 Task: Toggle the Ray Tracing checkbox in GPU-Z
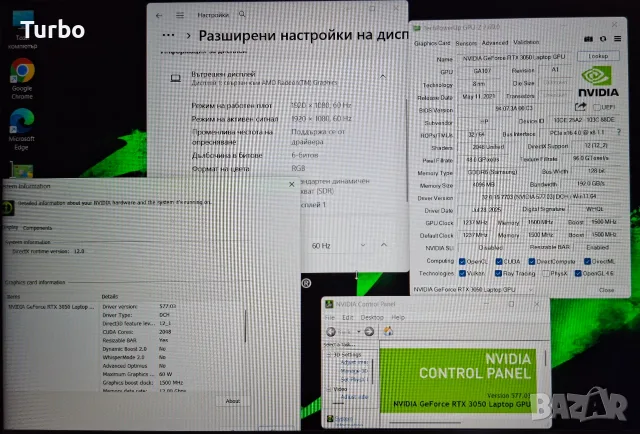(x=498, y=273)
